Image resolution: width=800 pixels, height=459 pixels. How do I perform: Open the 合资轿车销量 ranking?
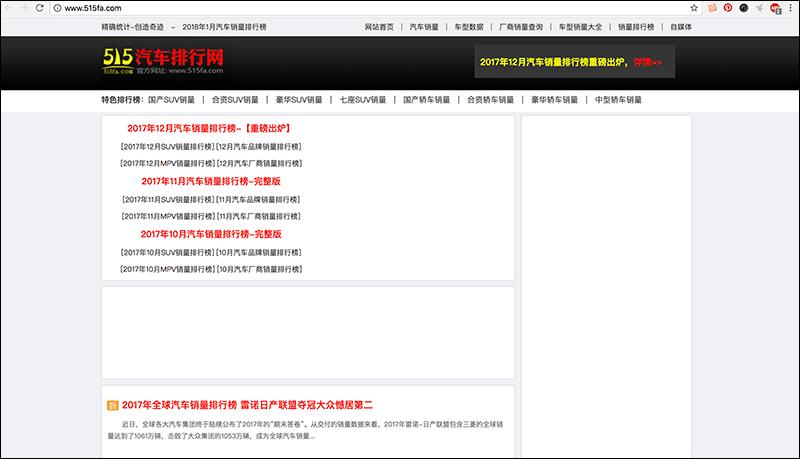[x=490, y=100]
